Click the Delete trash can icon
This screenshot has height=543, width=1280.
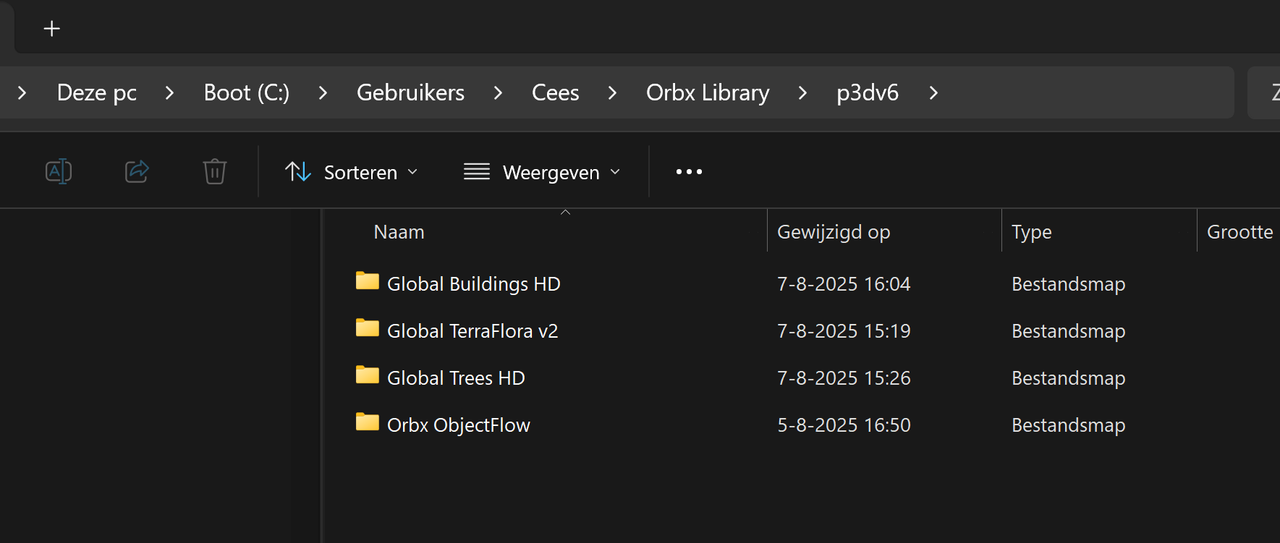[215, 172]
